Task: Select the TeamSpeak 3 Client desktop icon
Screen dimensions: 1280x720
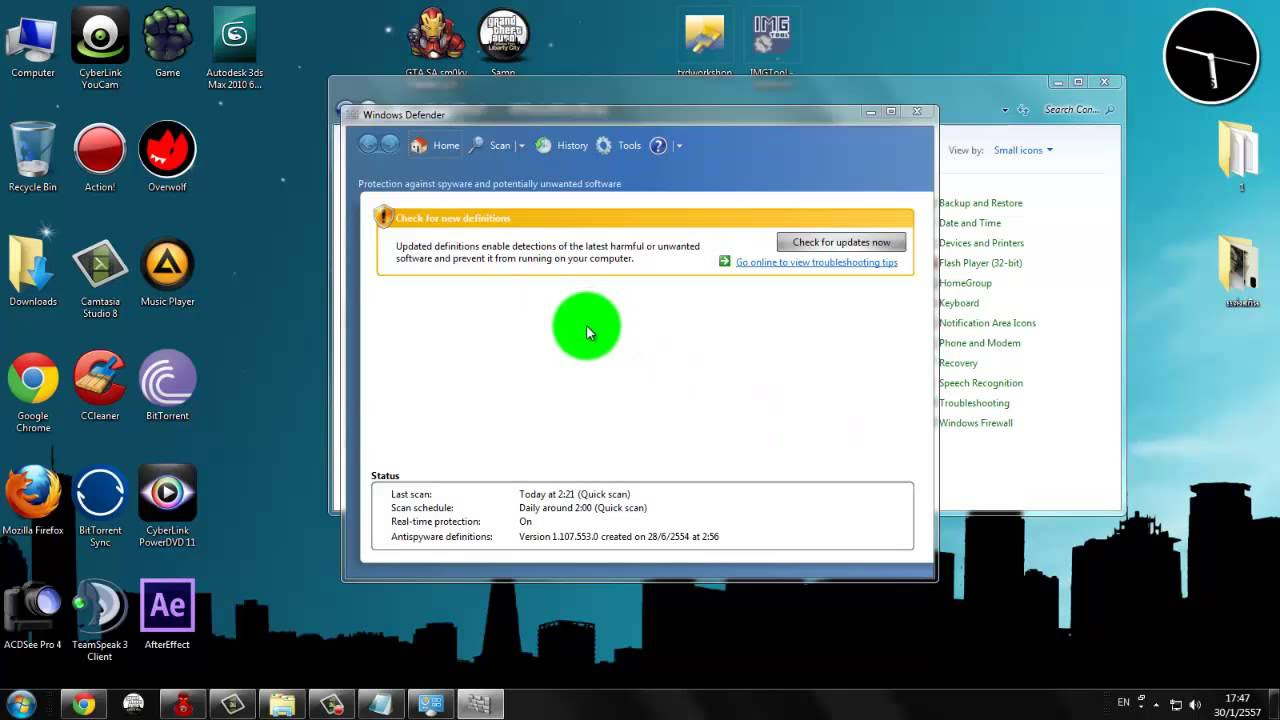Action: coord(100,620)
